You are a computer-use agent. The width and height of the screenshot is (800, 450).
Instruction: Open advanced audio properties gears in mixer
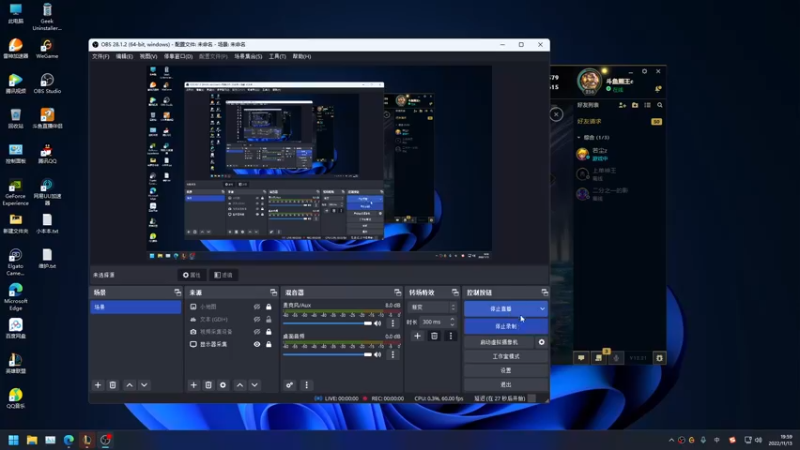(289, 385)
